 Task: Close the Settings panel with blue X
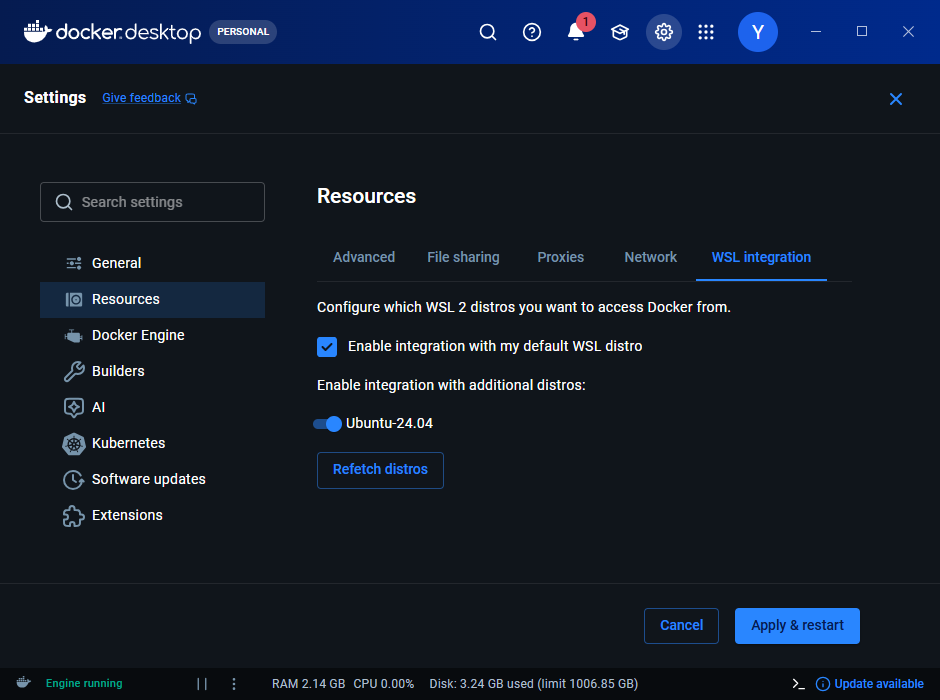coord(896,99)
